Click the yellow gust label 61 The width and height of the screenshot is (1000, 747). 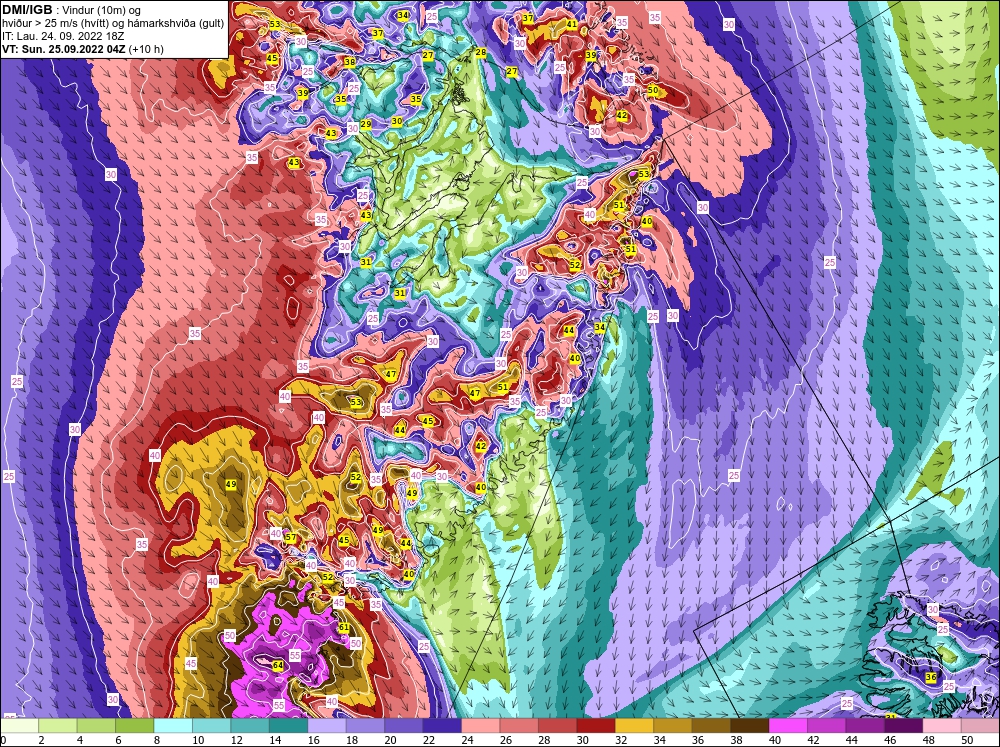click(344, 627)
